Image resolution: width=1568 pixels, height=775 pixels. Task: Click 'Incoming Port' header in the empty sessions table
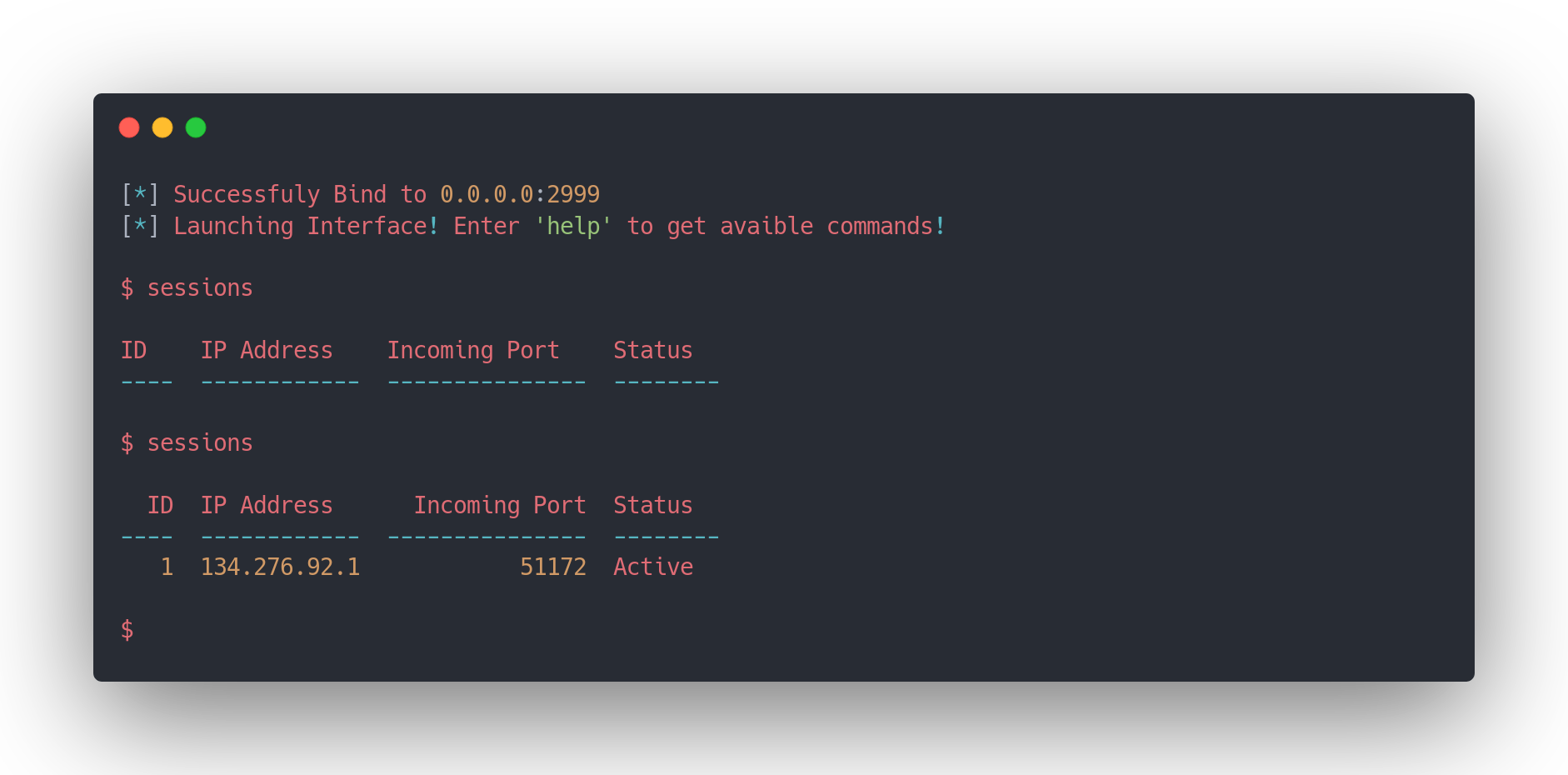(473, 351)
